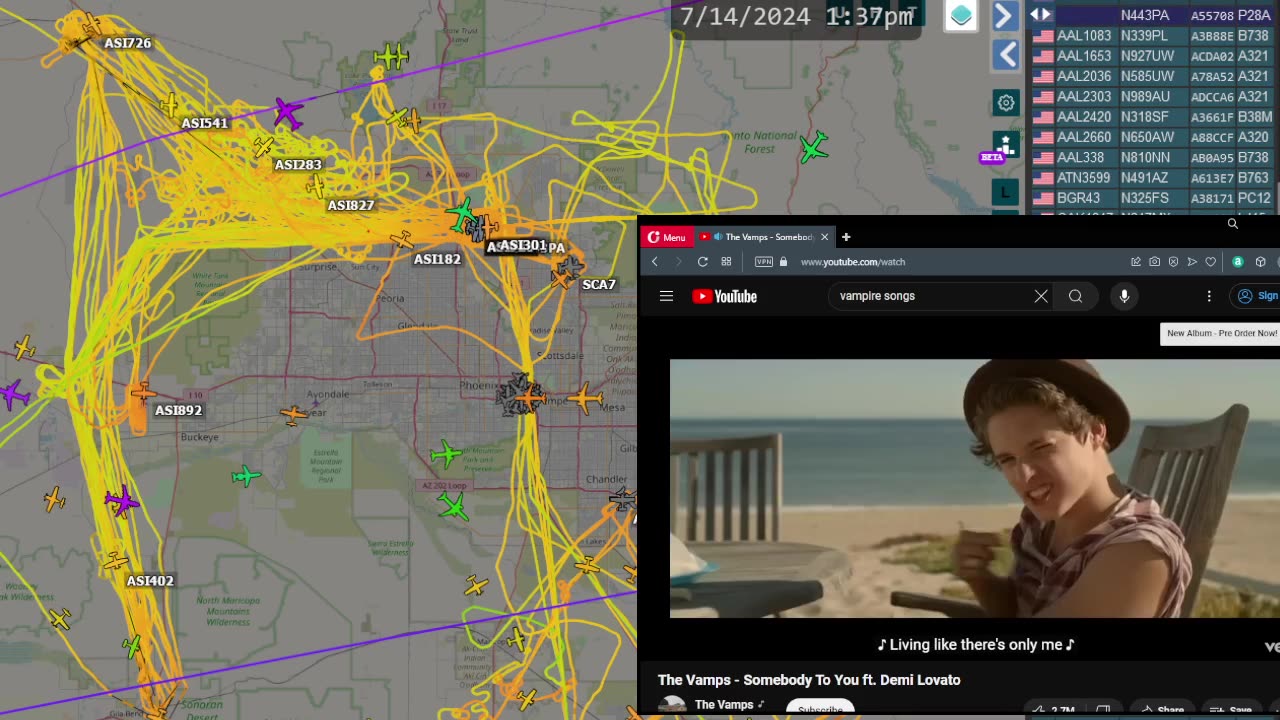Click the ASI827 aircraft label
This screenshot has height=720, width=1280.
pyautogui.click(x=351, y=205)
